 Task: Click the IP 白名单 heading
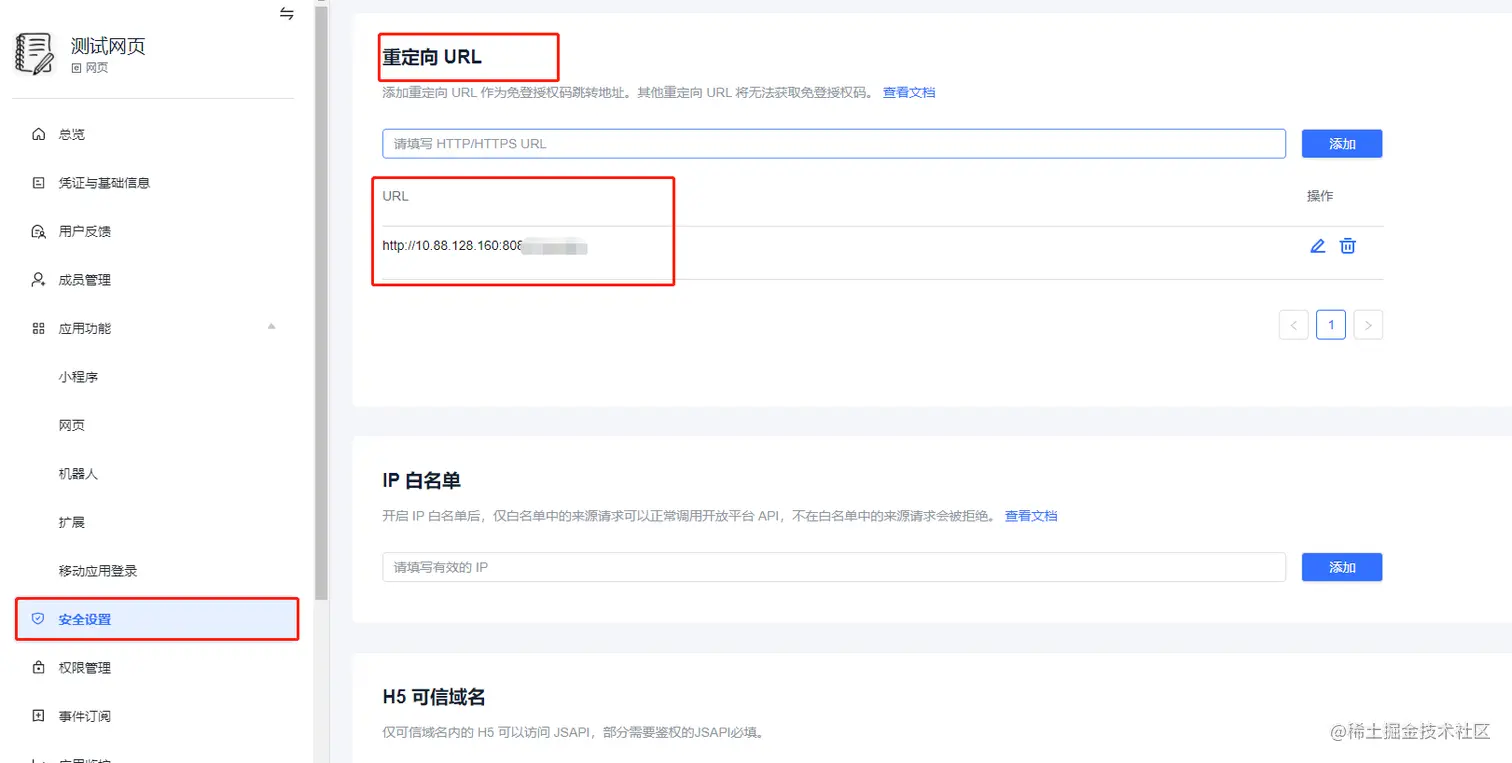pos(421,480)
